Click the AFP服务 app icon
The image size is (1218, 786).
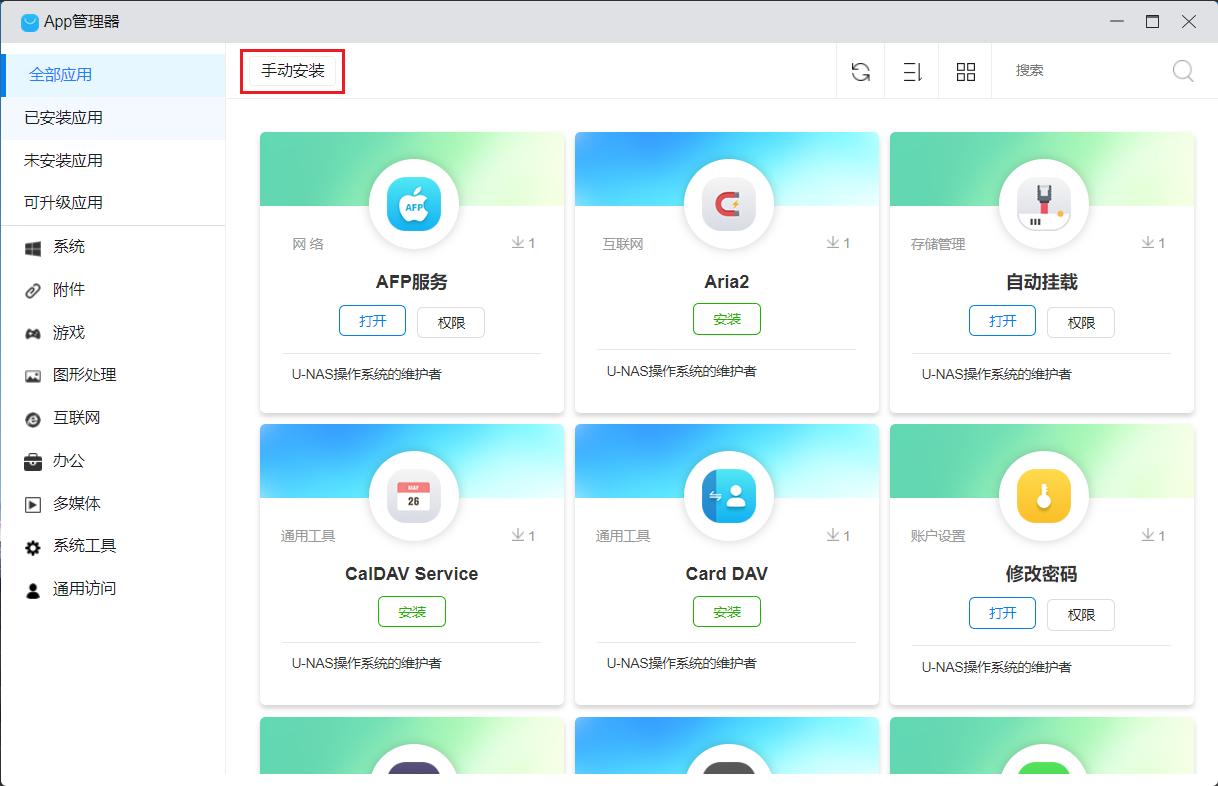click(413, 205)
